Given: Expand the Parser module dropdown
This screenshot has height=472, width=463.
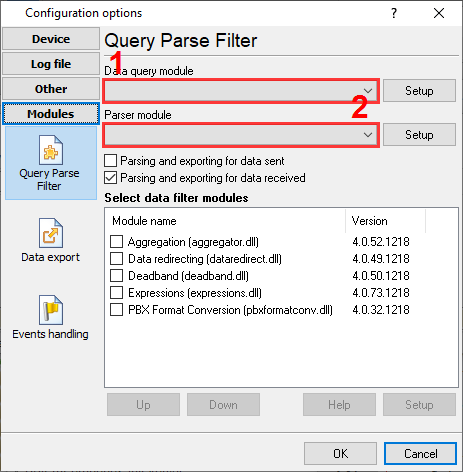Looking at the screenshot, I should point(368,135).
